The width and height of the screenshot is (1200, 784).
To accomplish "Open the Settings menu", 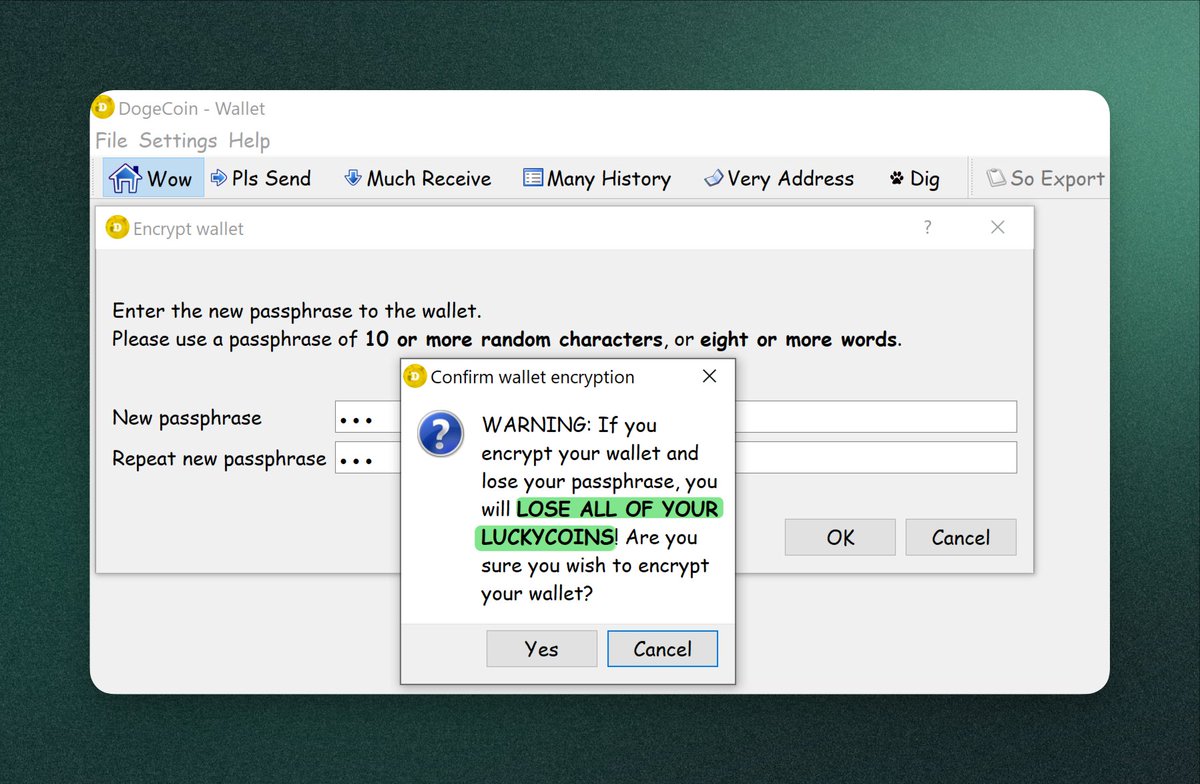I will (178, 140).
